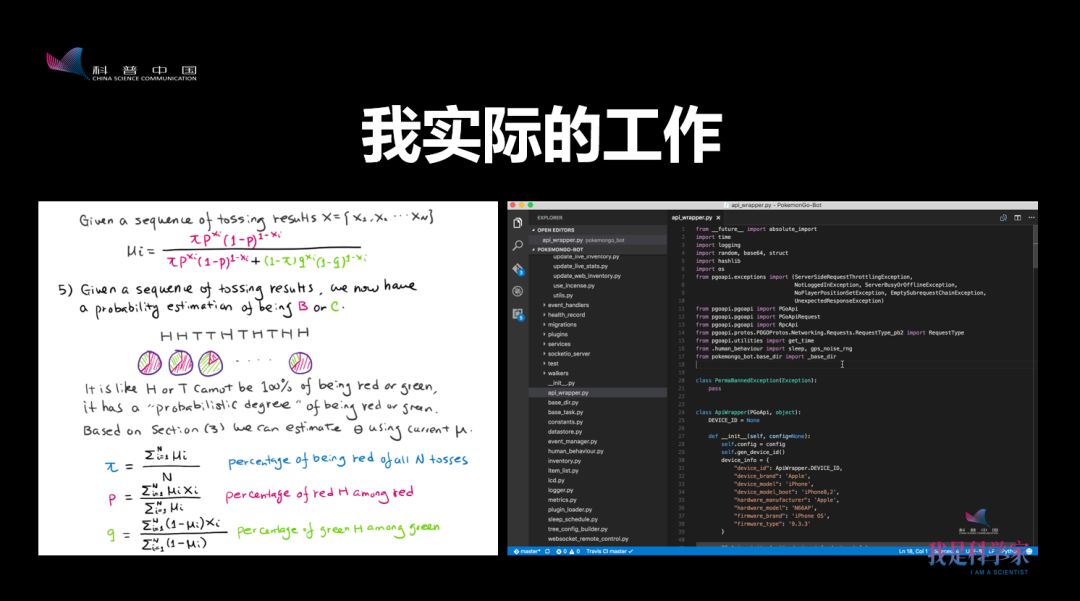Viewport: 1080px width, 601px height.
Task: Click the 'class PermaBannedException' definition line
Action: [x=756, y=380]
